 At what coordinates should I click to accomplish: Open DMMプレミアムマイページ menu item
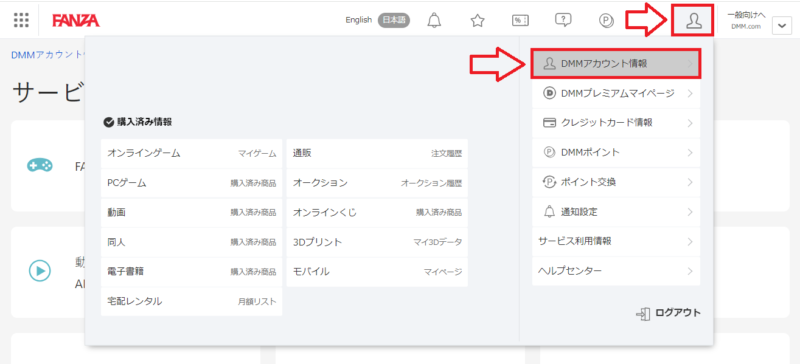click(x=616, y=93)
